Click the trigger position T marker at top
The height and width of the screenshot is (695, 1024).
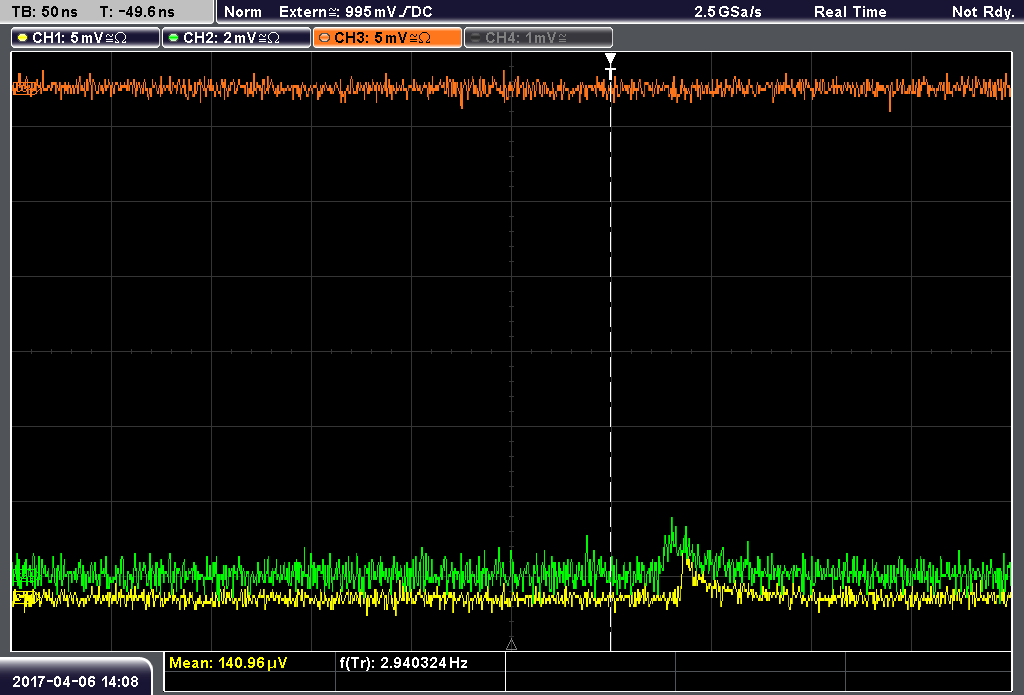point(610,66)
